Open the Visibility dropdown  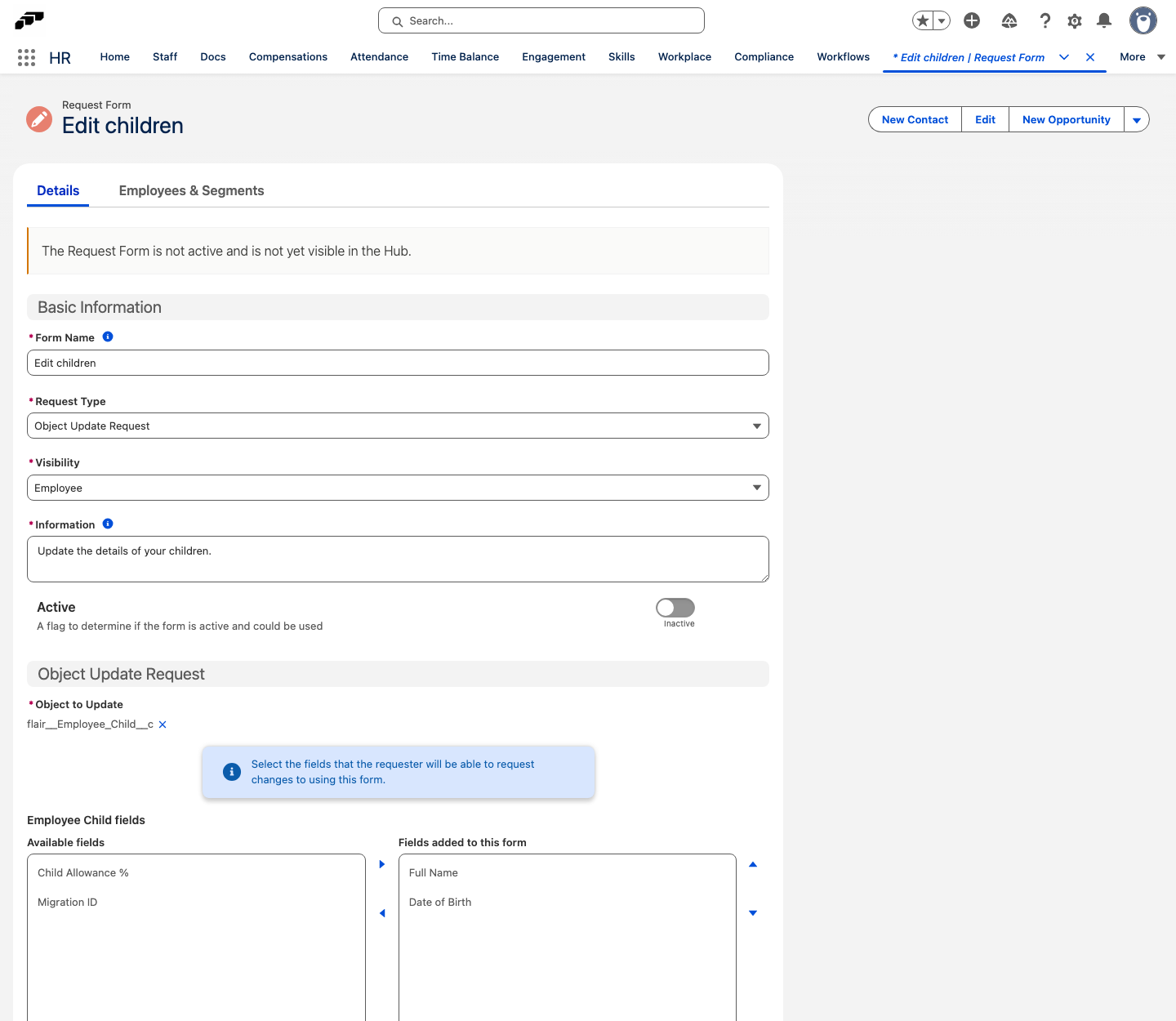(x=398, y=488)
